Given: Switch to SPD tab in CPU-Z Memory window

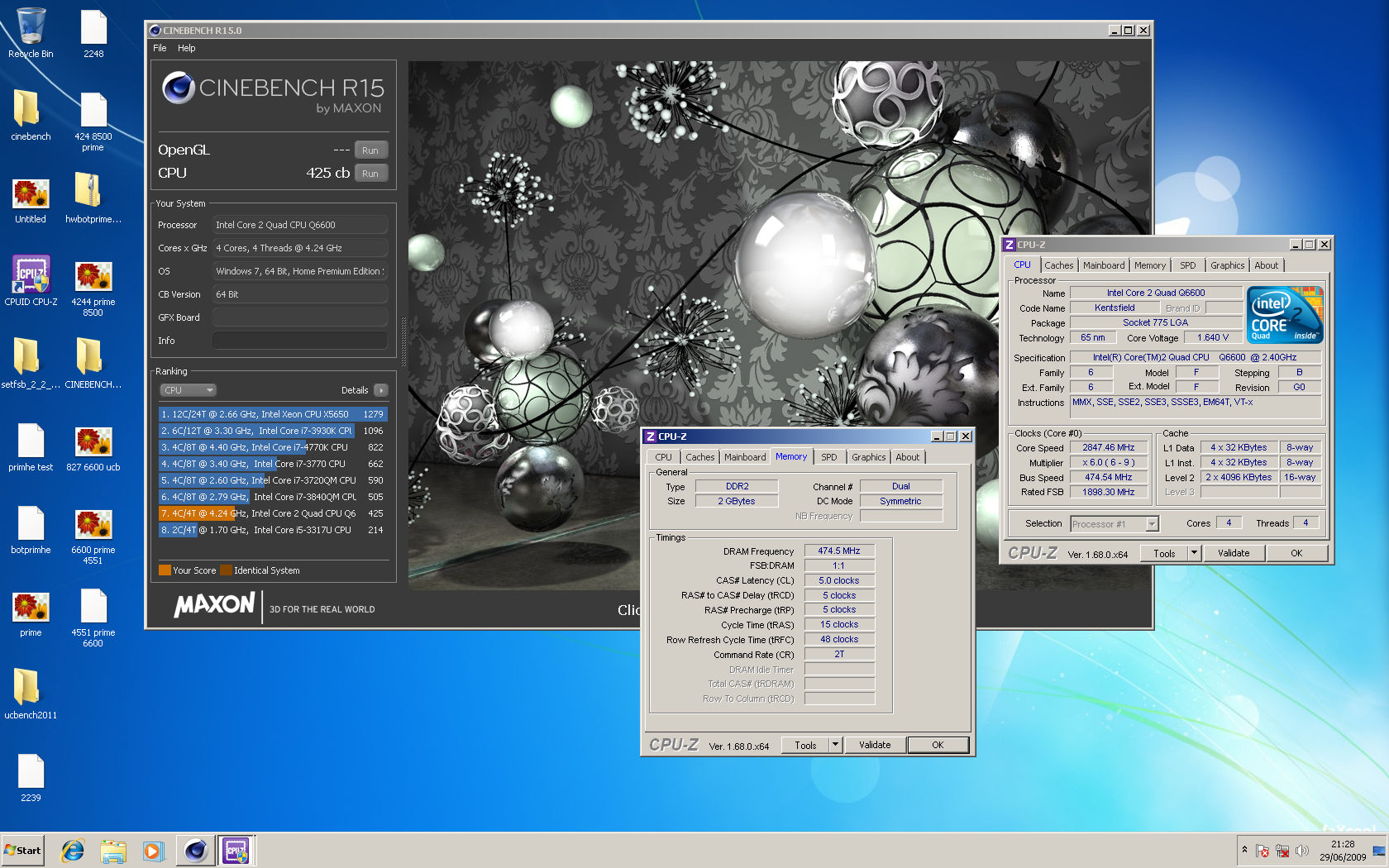Looking at the screenshot, I should [x=829, y=457].
